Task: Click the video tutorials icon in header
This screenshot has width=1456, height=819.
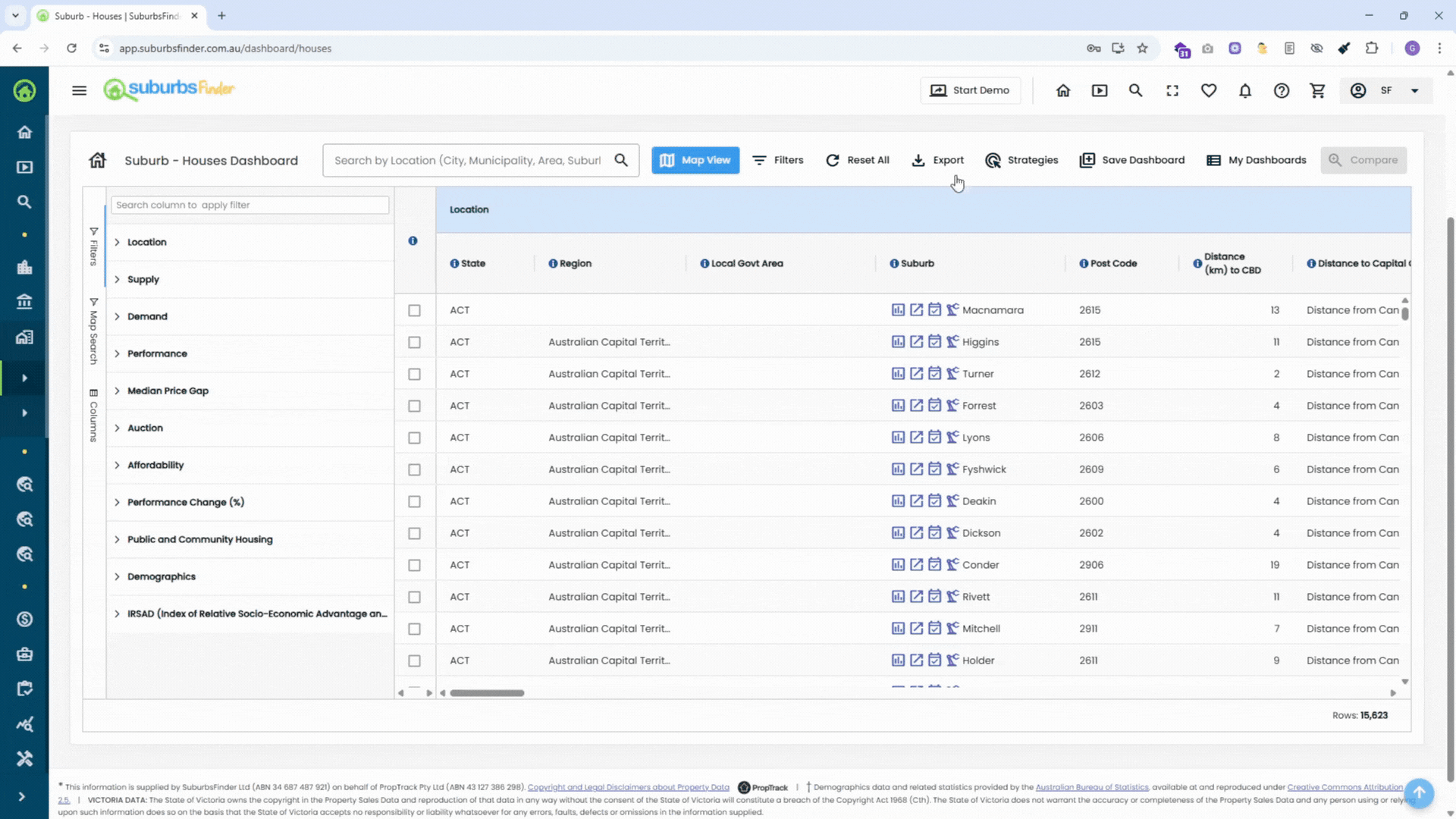Action: click(x=1100, y=90)
